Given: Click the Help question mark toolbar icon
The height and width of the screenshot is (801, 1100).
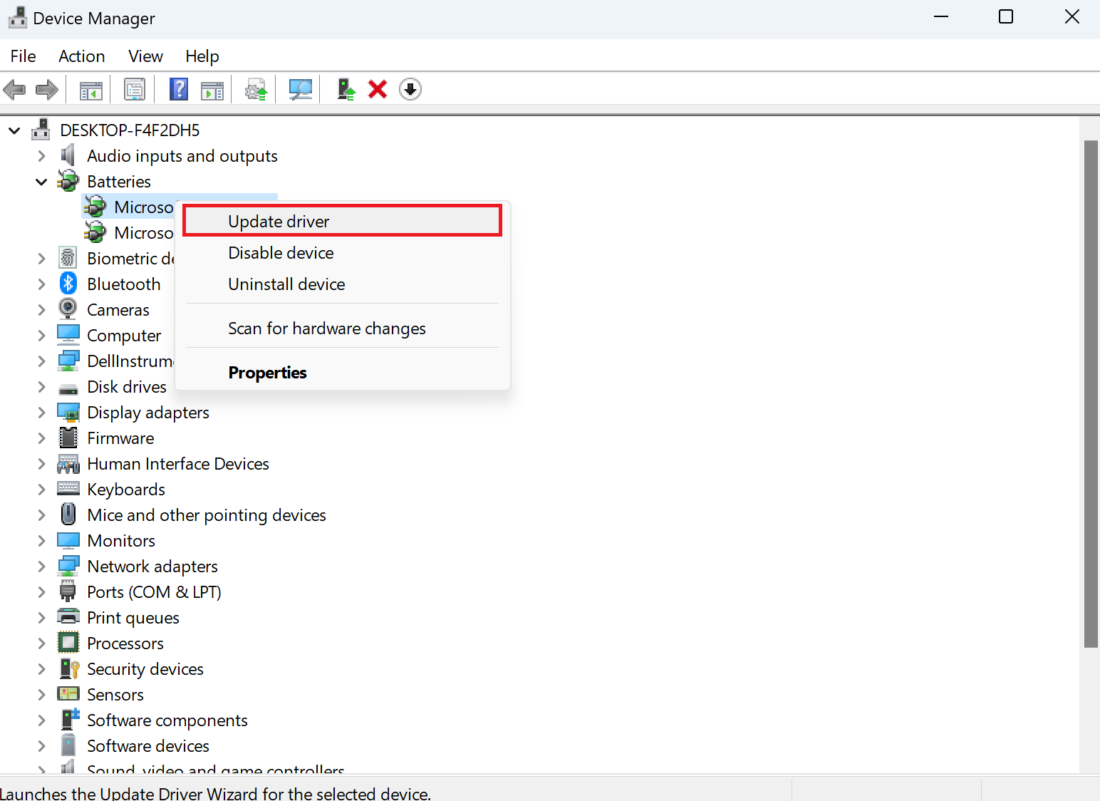Looking at the screenshot, I should coord(179,90).
